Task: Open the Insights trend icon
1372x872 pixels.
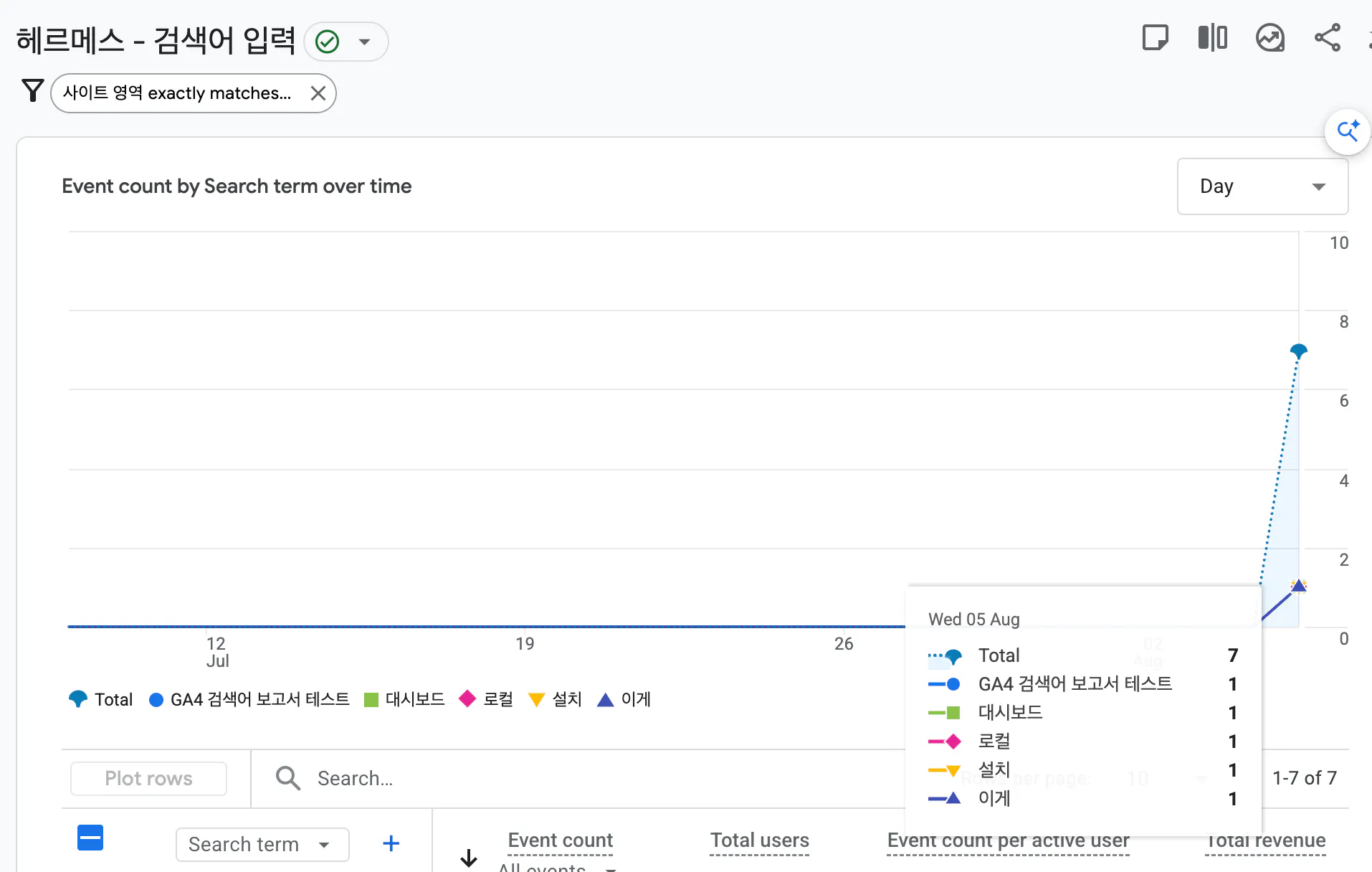Action: (1269, 38)
